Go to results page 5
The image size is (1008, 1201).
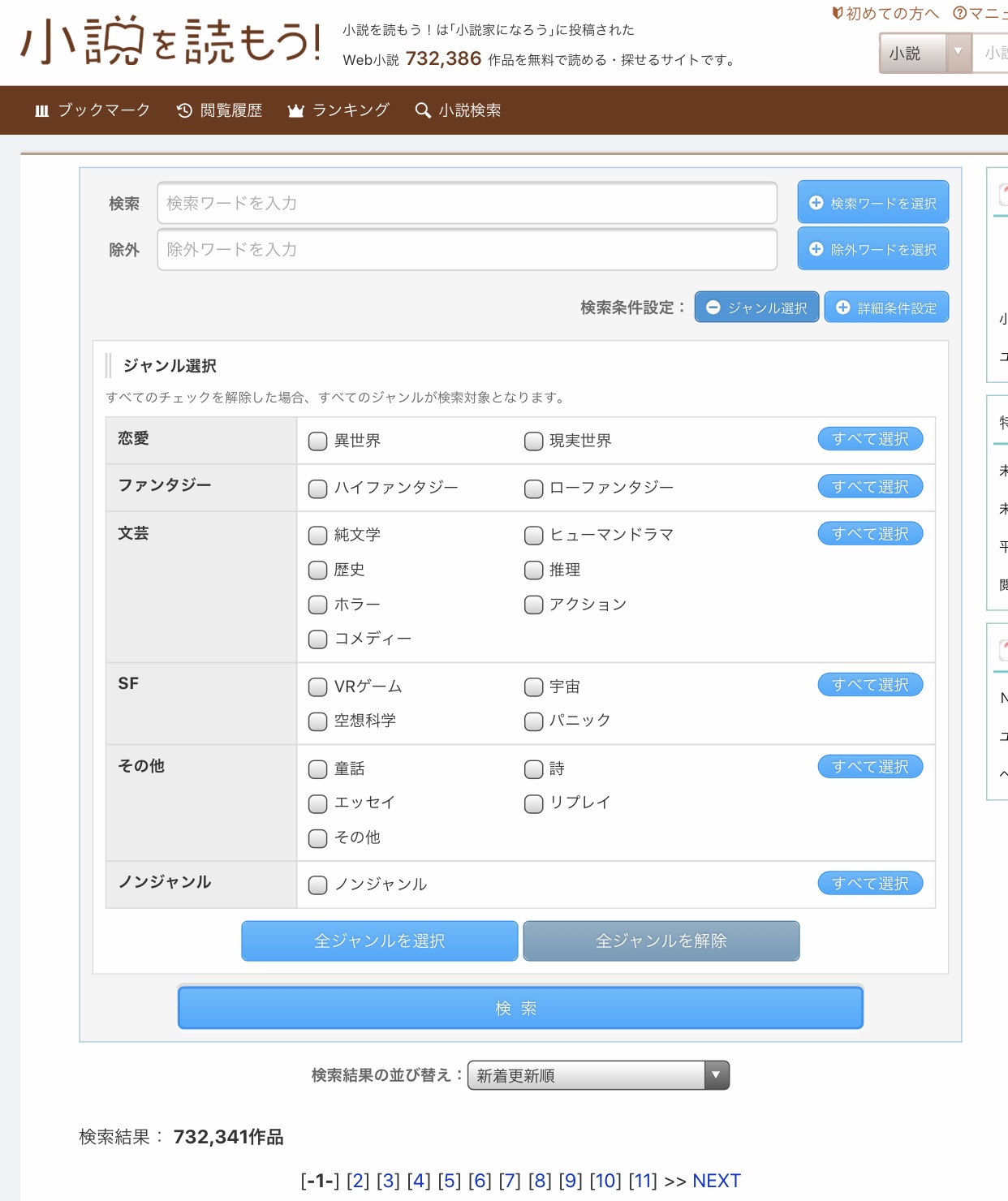pos(449,1181)
